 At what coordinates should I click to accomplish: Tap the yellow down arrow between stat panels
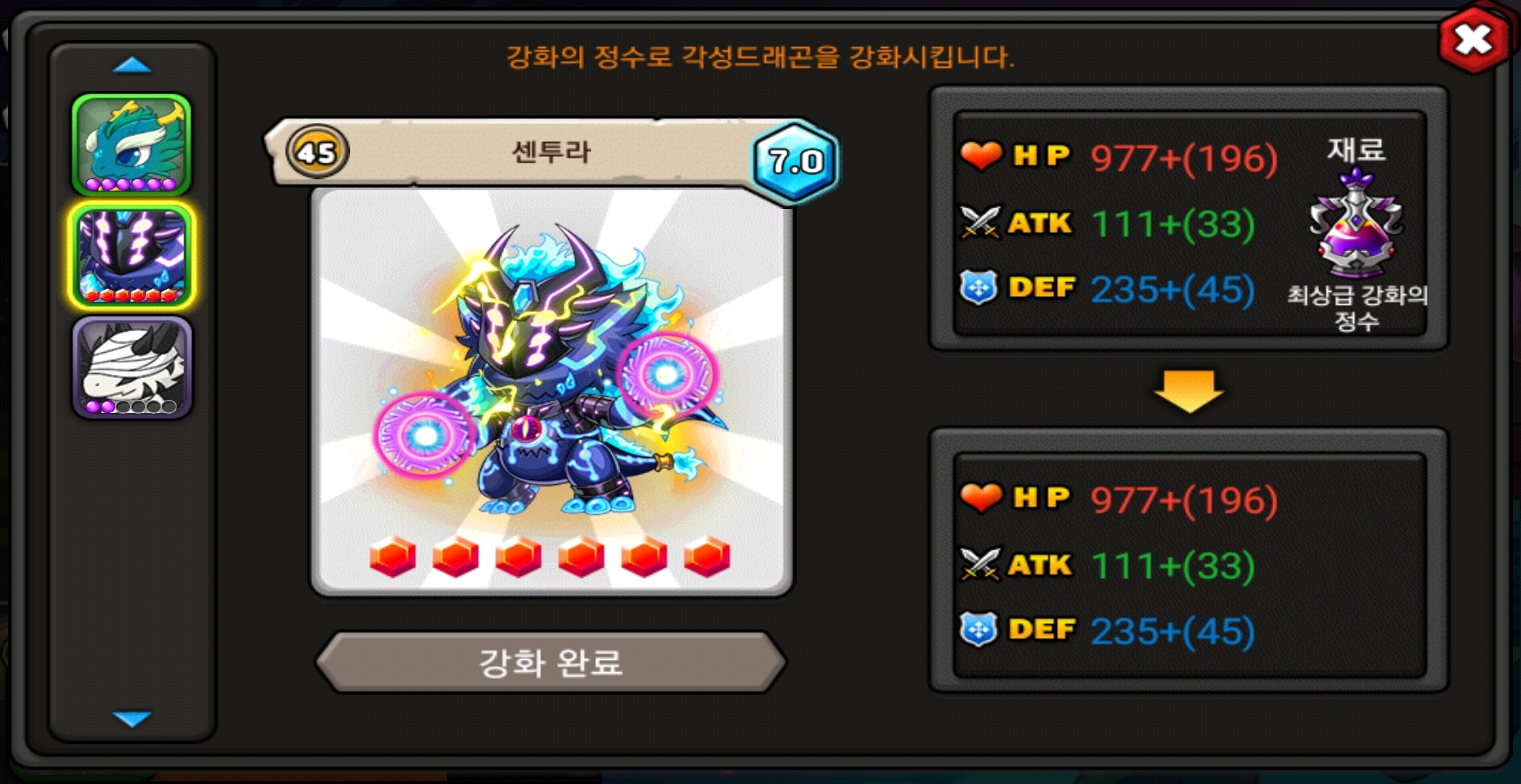point(1189,391)
